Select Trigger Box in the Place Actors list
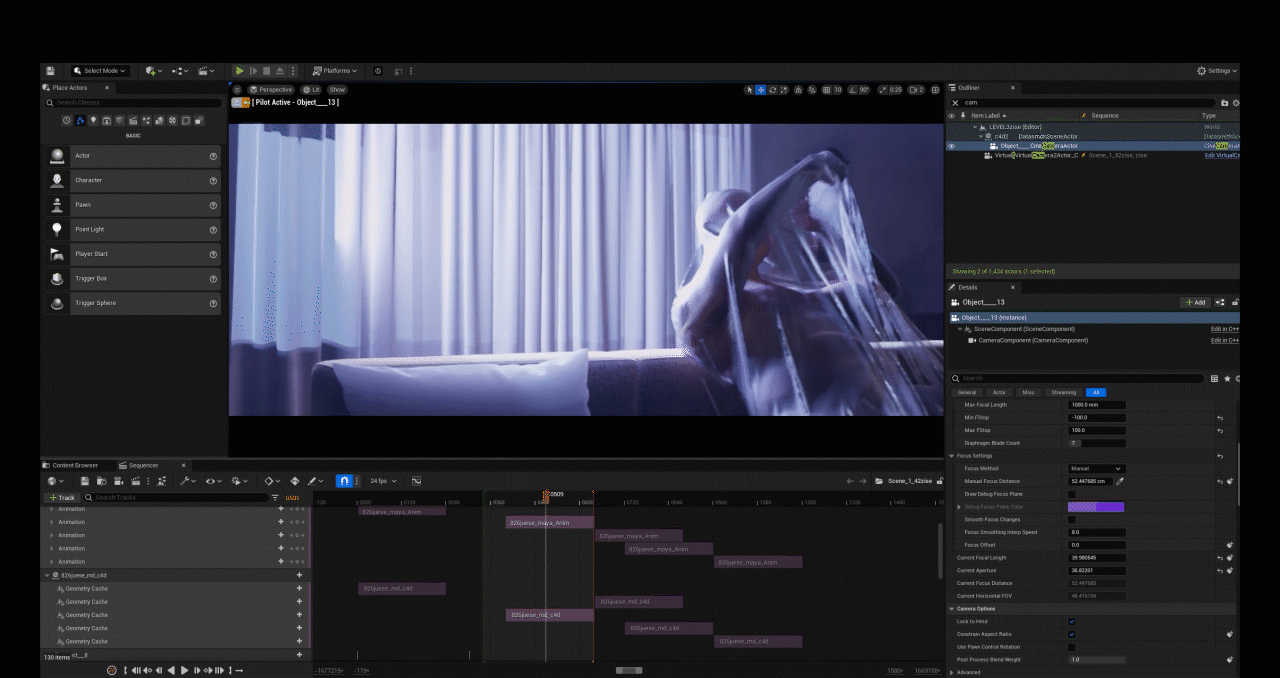 [132, 278]
